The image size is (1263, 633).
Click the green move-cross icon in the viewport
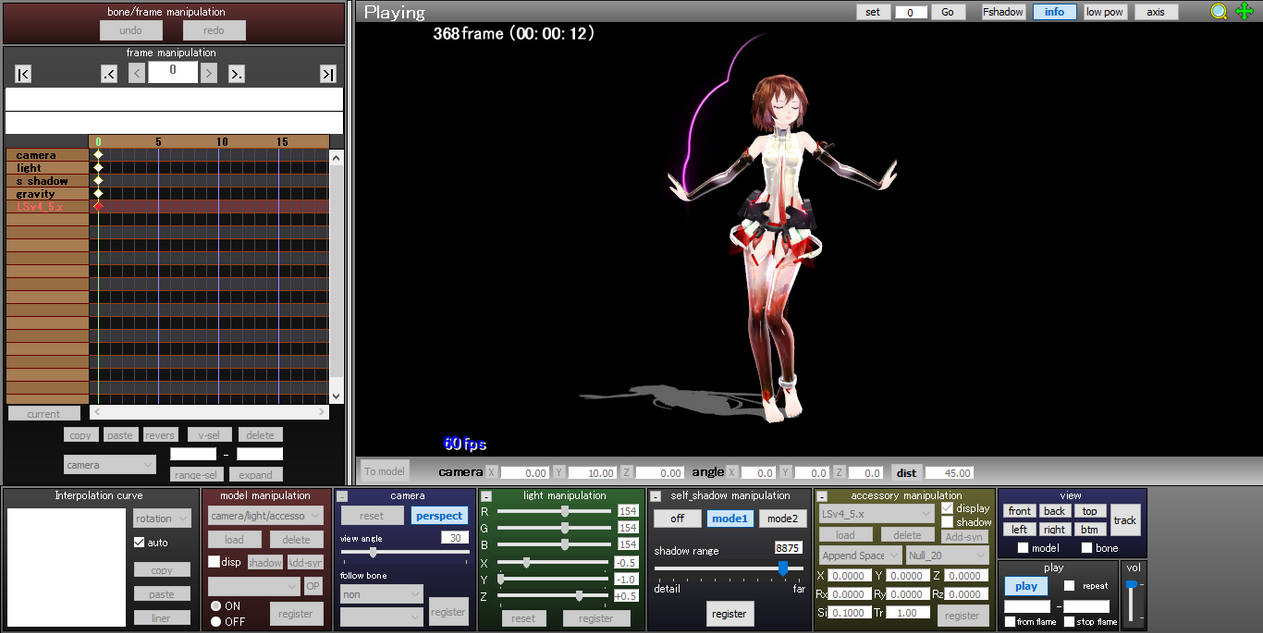pyautogui.click(x=1244, y=12)
